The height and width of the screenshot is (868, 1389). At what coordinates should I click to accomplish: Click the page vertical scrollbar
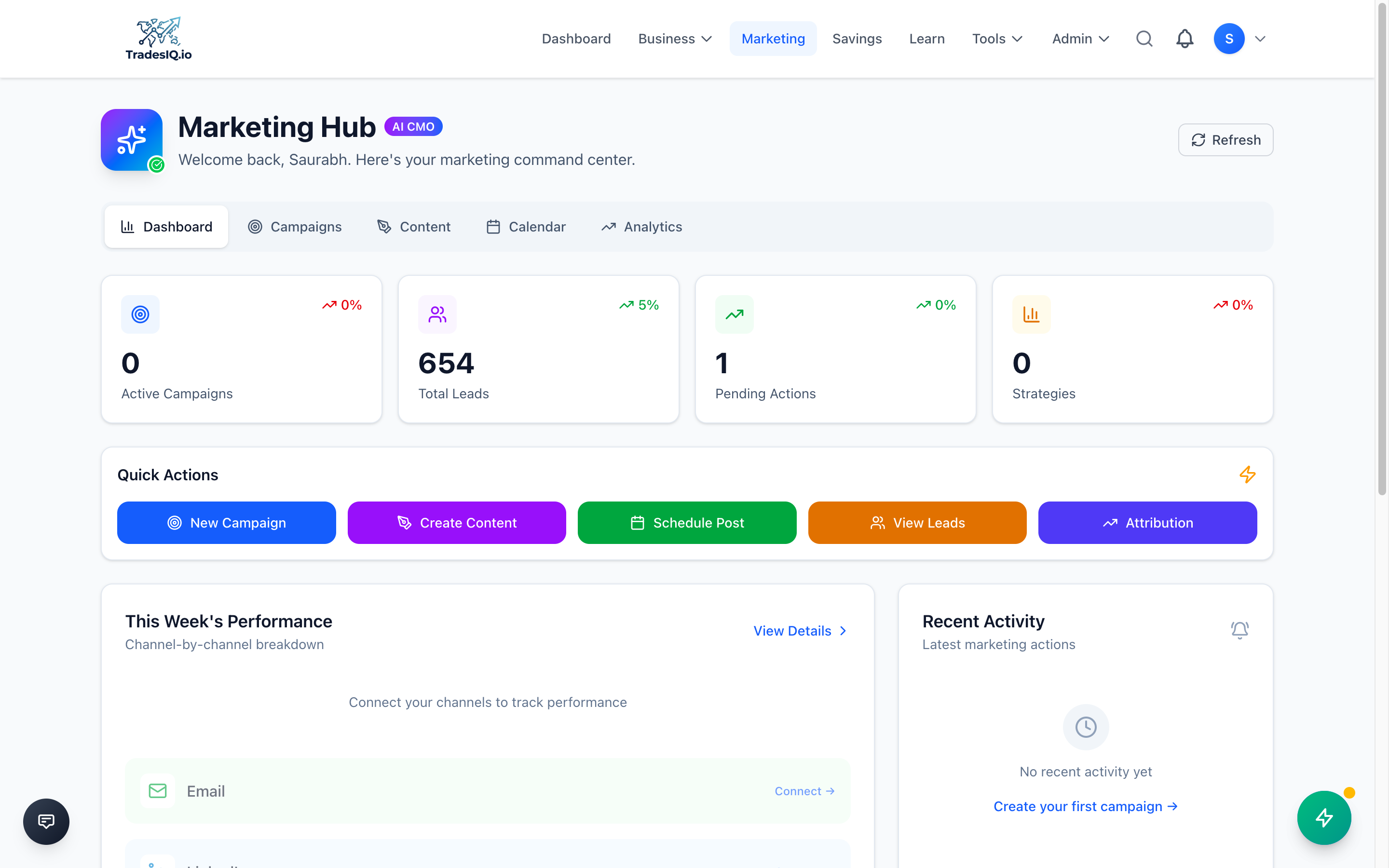pyautogui.click(x=1382, y=250)
